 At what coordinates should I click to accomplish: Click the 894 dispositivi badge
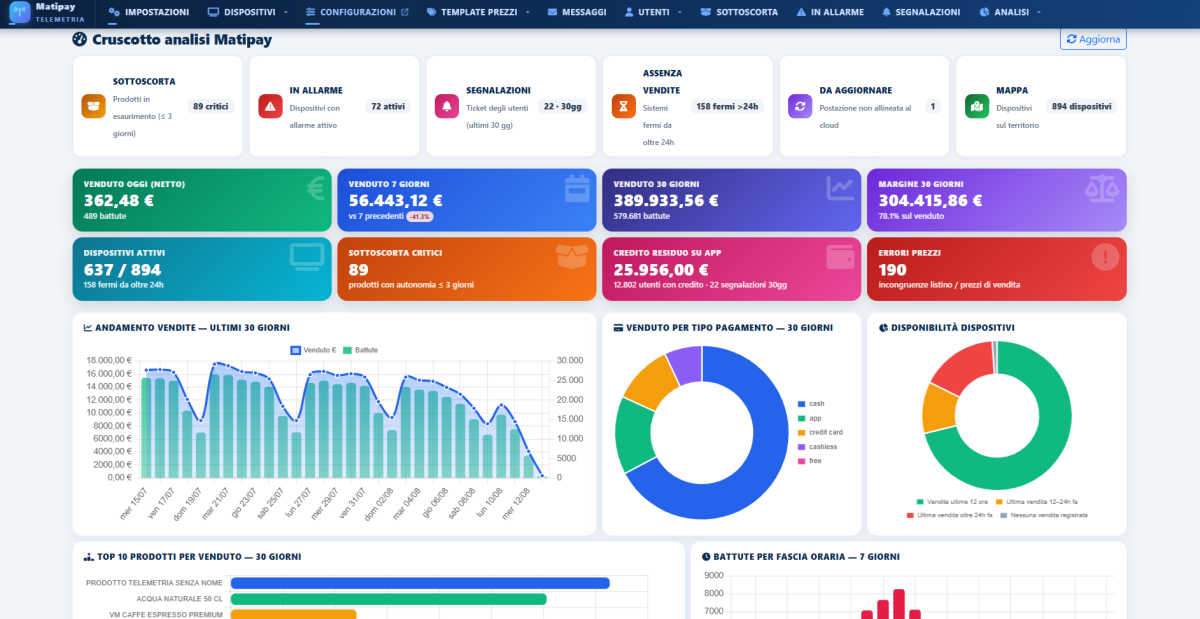pyautogui.click(x=1081, y=106)
